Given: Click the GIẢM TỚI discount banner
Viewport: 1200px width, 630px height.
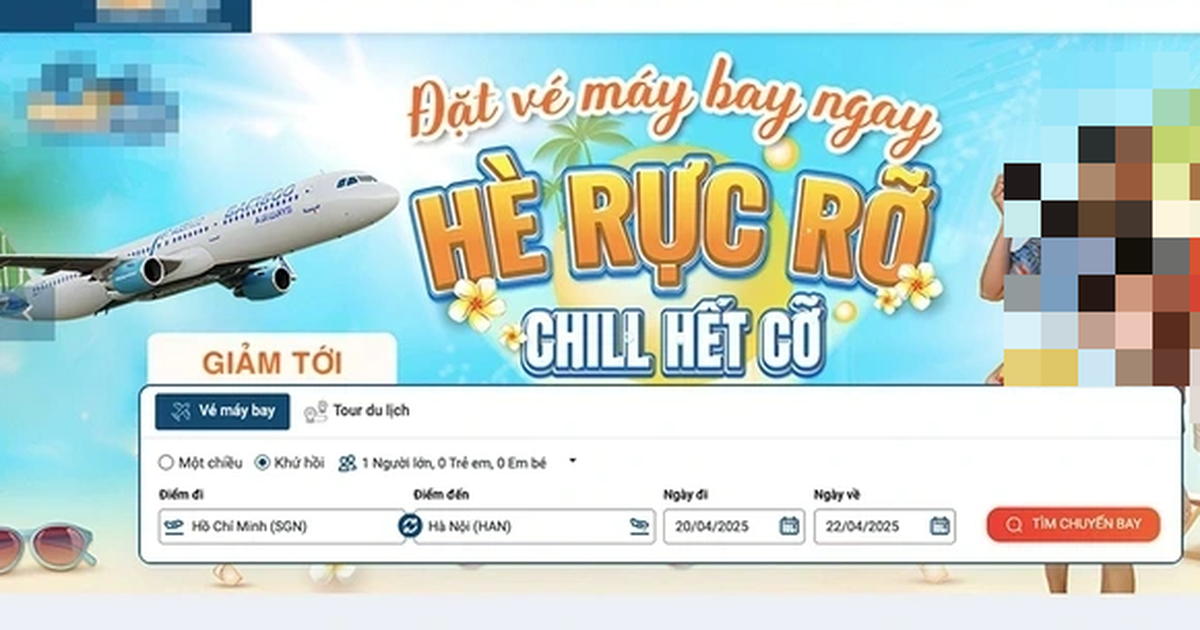Looking at the screenshot, I should 272,361.
